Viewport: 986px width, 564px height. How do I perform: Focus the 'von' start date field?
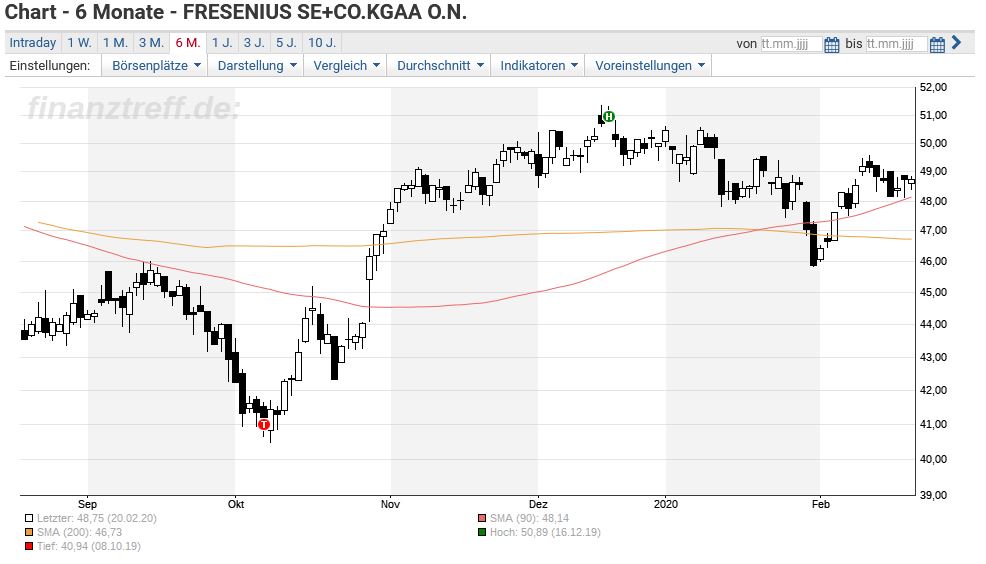[790, 43]
